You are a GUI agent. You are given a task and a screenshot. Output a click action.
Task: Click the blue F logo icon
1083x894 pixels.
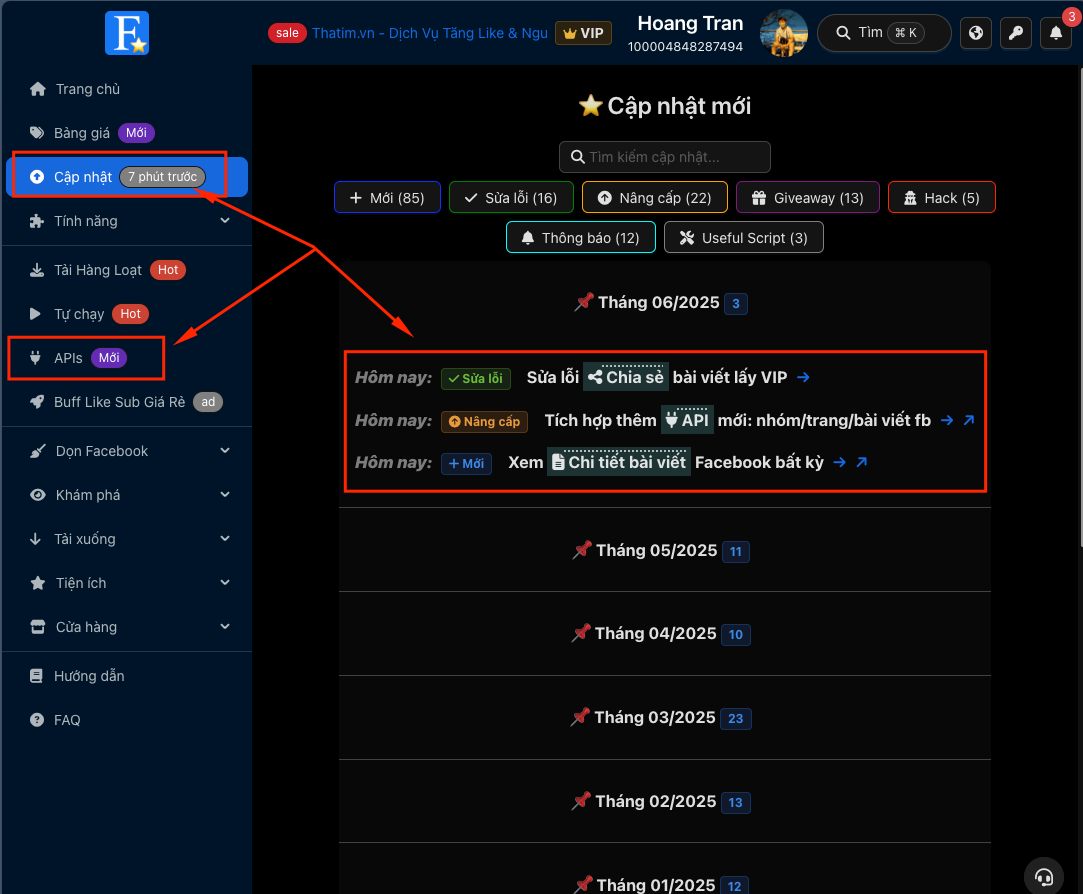[x=127, y=33]
